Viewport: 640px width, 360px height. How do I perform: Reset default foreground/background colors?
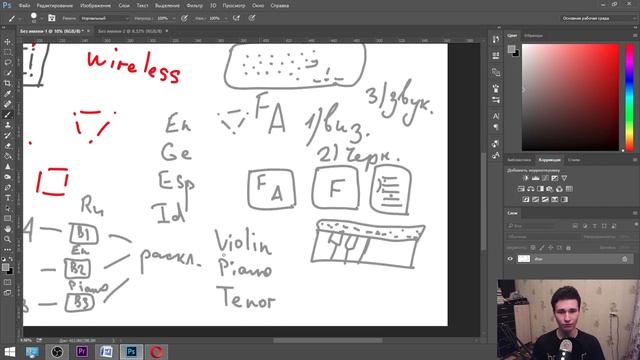(x=4, y=259)
